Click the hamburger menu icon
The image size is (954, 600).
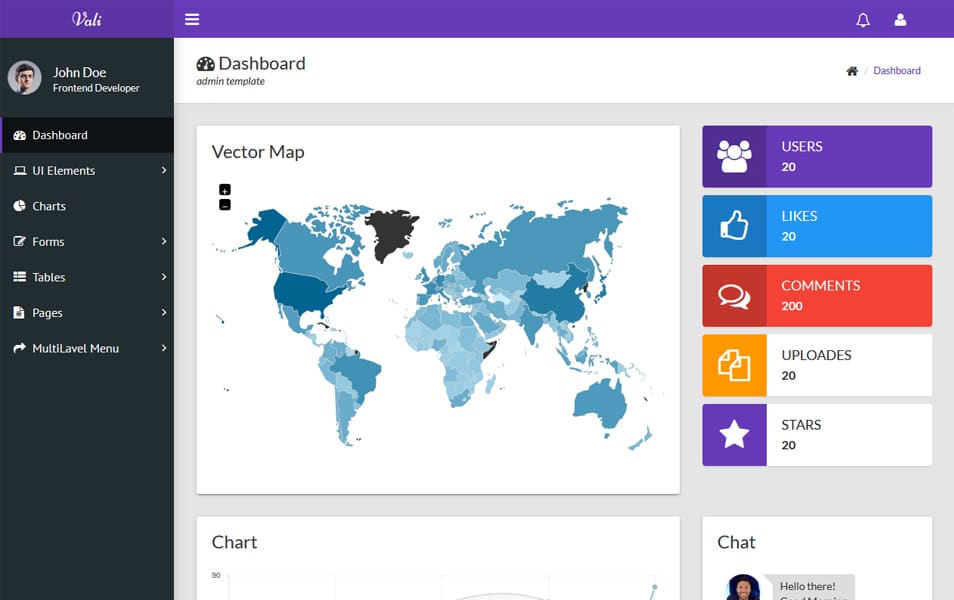point(191,19)
